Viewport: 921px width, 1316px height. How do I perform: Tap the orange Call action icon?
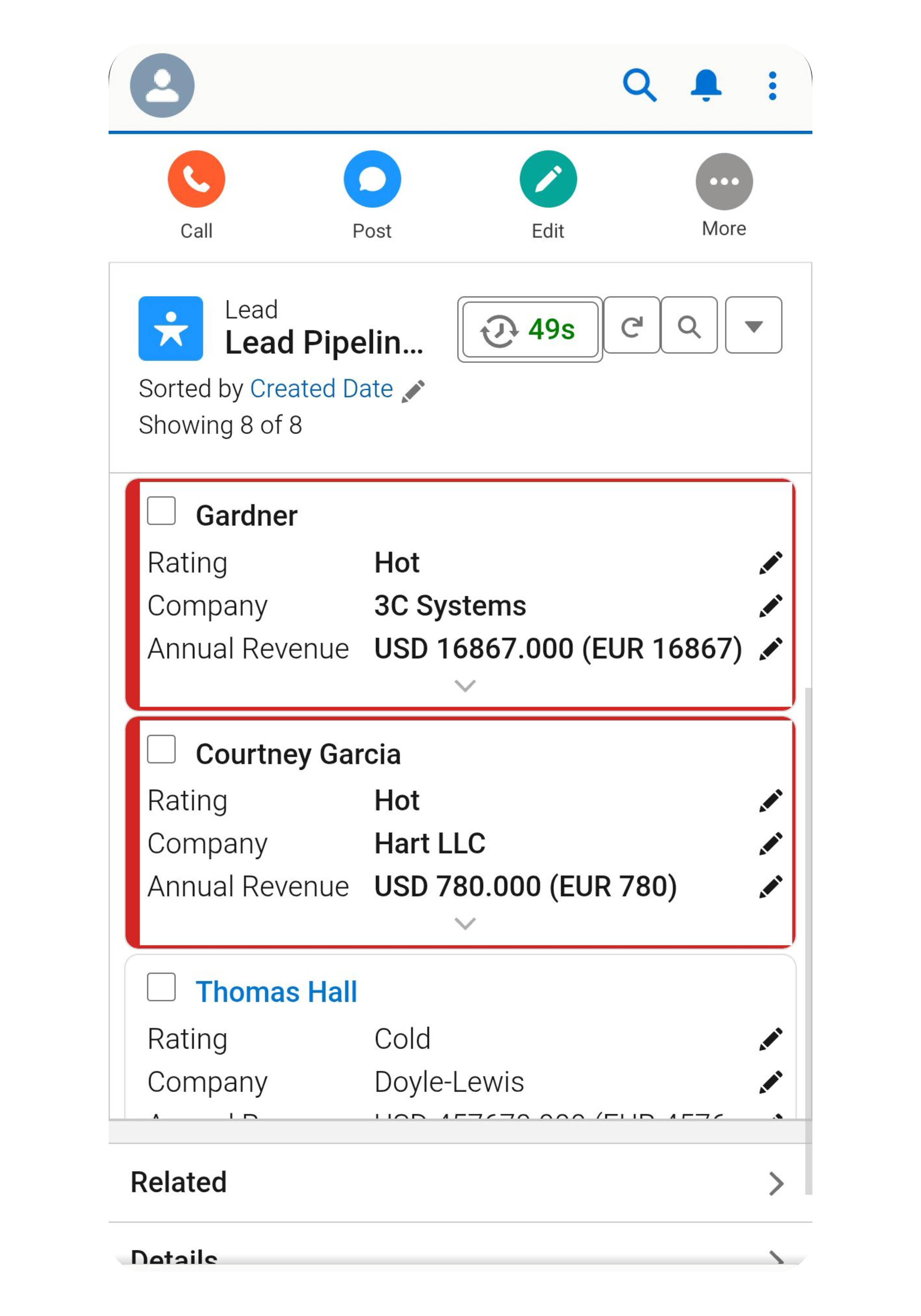[196, 179]
